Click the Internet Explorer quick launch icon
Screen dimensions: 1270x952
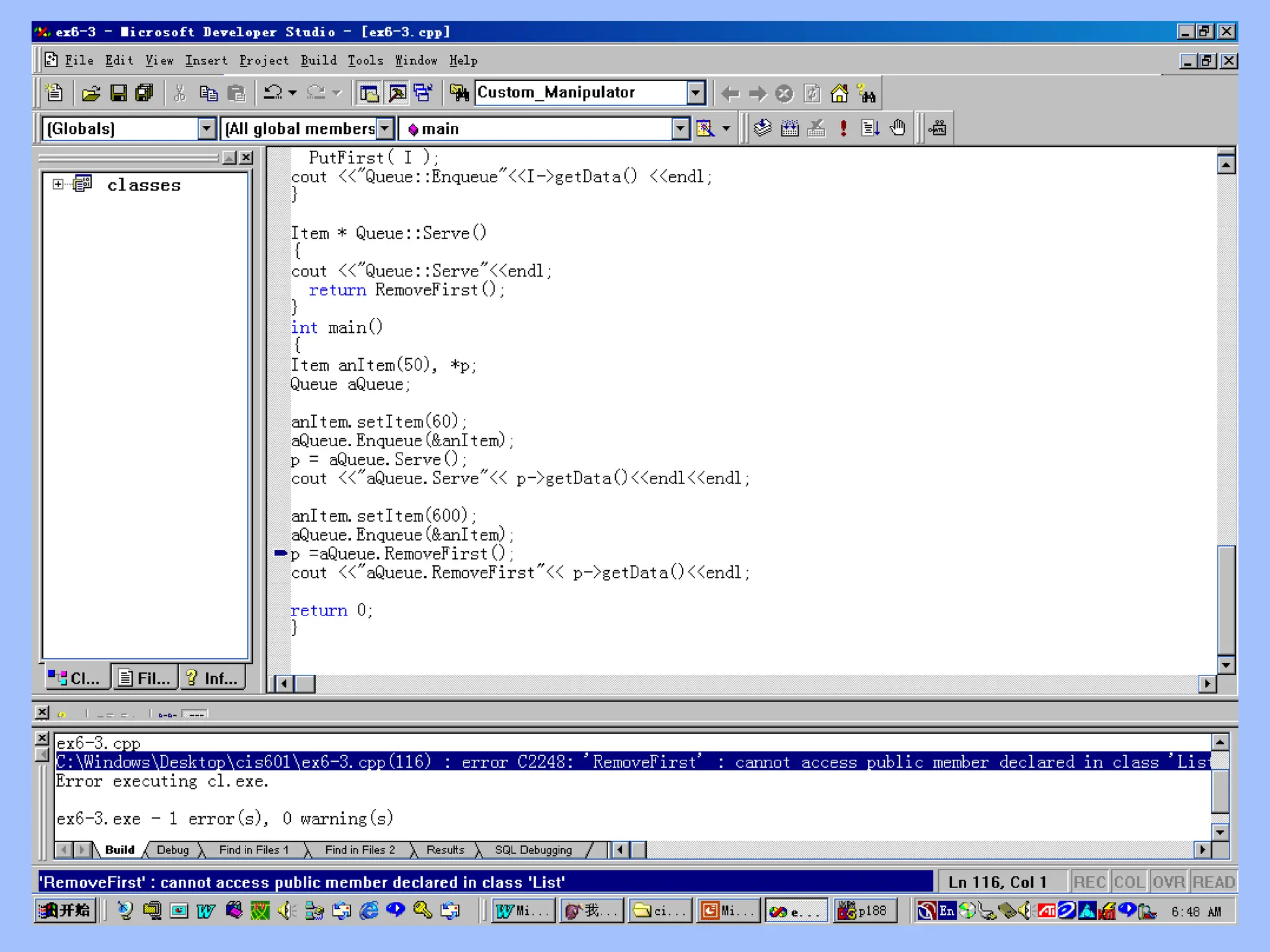click(x=370, y=910)
